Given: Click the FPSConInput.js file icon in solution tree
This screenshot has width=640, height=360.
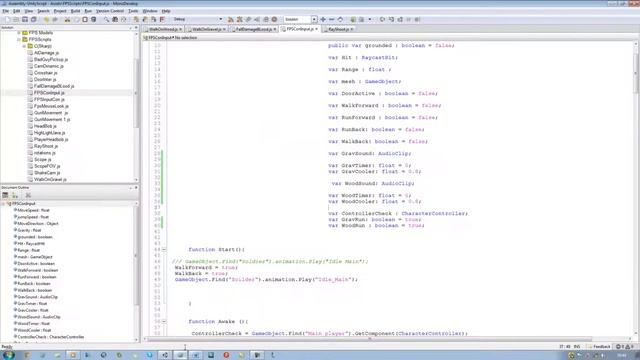Looking at the screenshot, I should (x=30, y=93).
